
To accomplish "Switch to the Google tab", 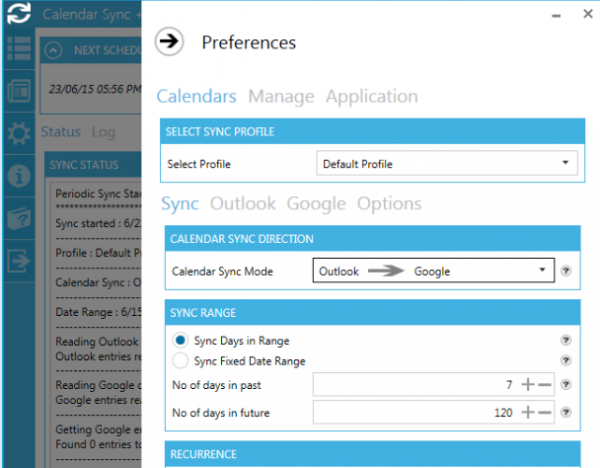I will pyautogui.click(x=316, y=203).
